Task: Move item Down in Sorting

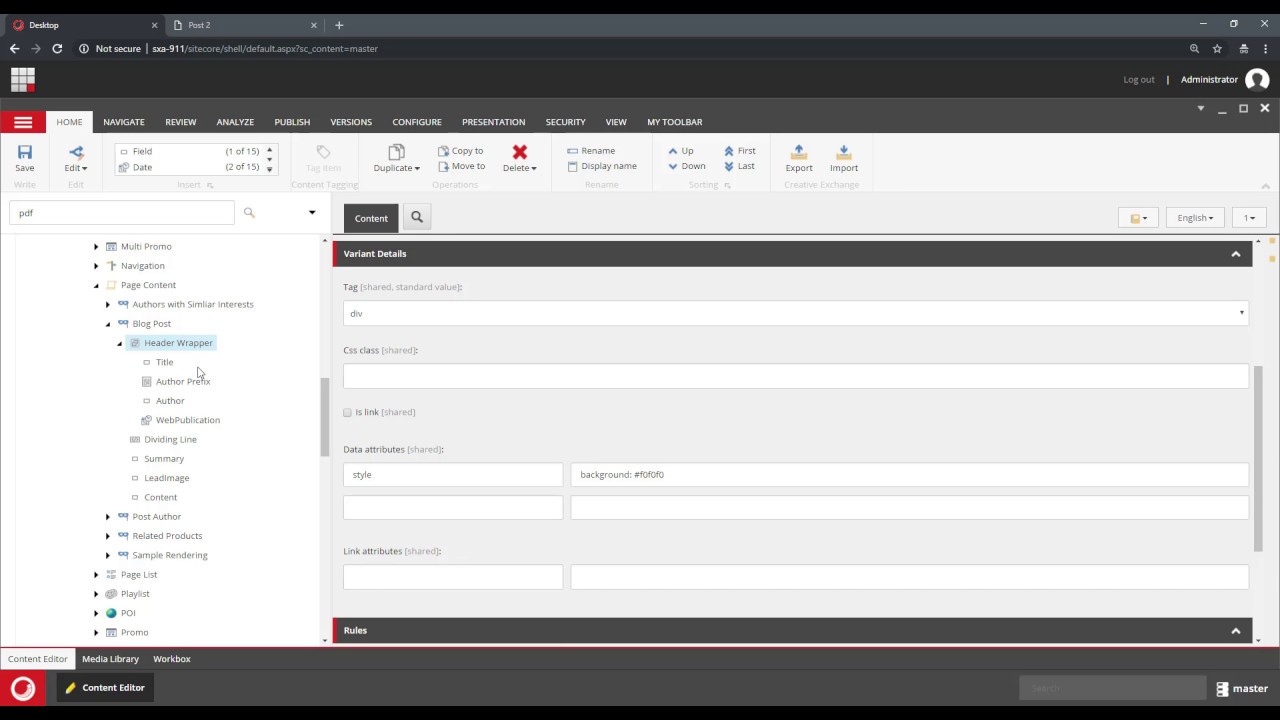Action: [x=687, y=166]
